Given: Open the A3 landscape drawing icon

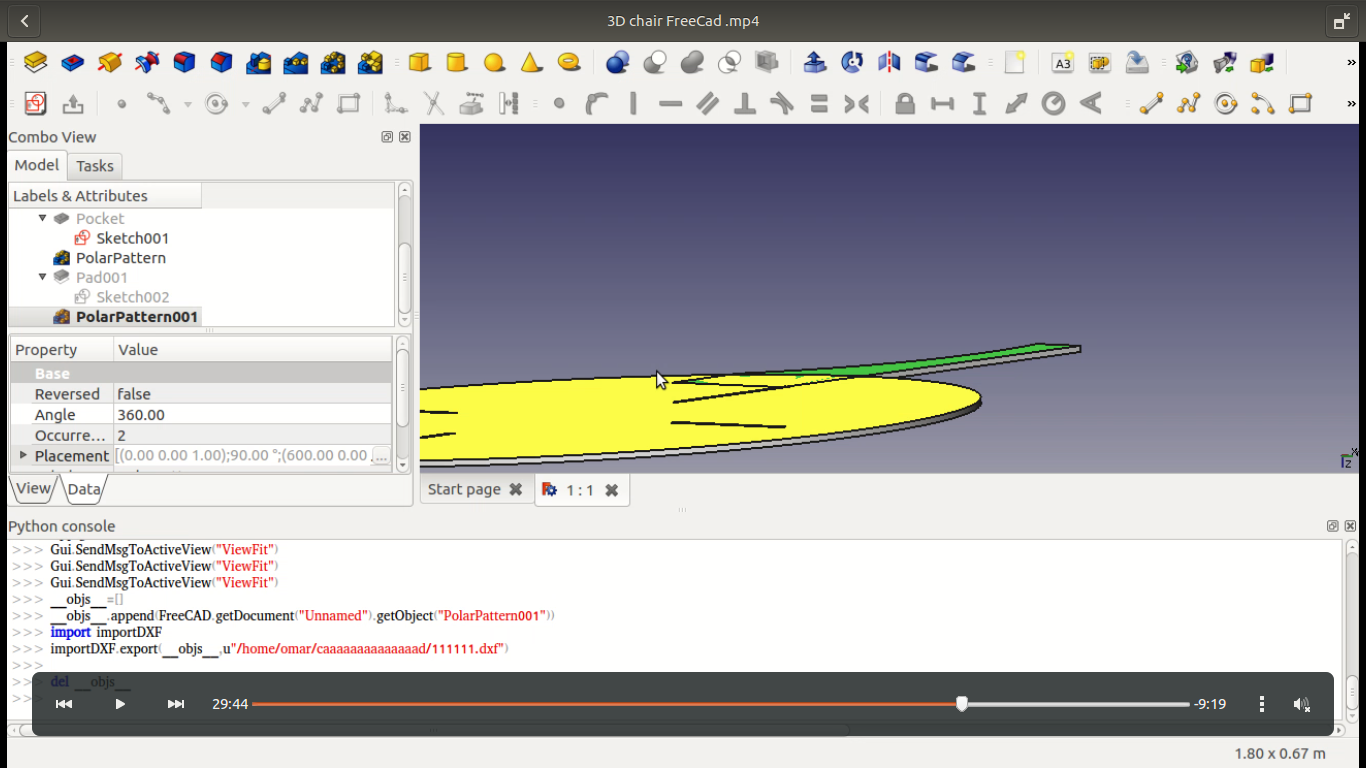Looking at the screenshot, I should (1063, 63).
